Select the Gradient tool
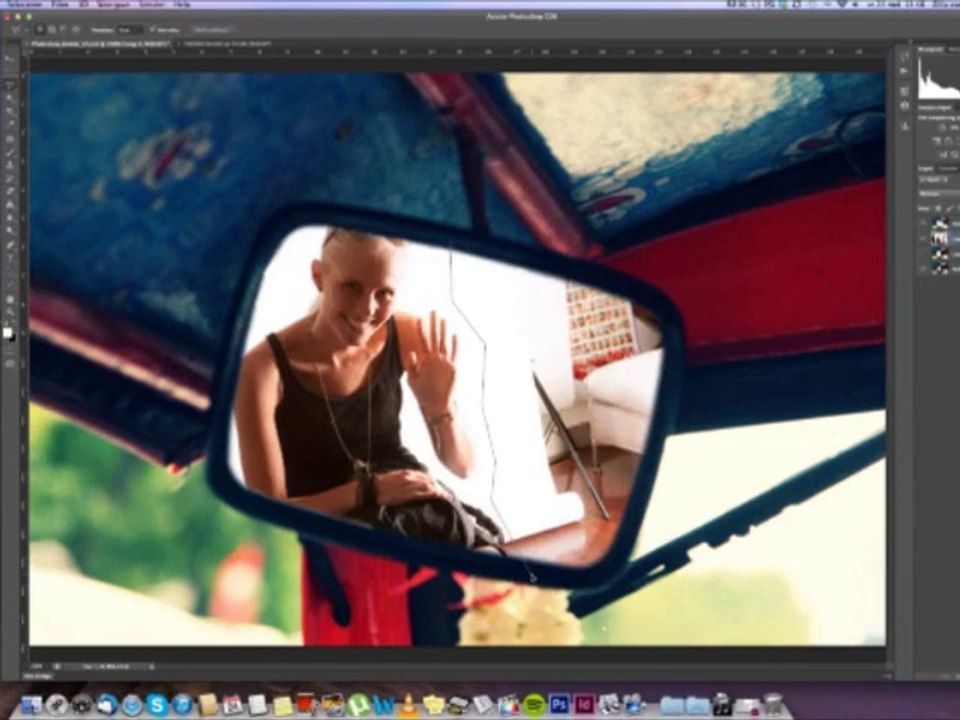Screen dimensions: 960x720 (x=10, y=205)
